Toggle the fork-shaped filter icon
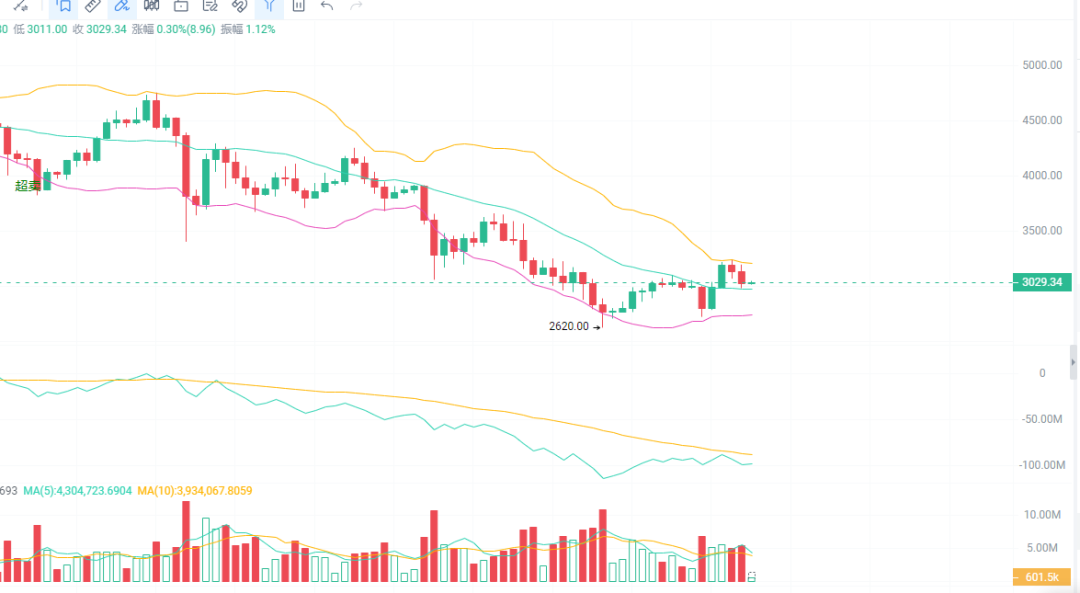This screenshot has width=1080, height=593. pyautogui.click(x=269, y=6)
